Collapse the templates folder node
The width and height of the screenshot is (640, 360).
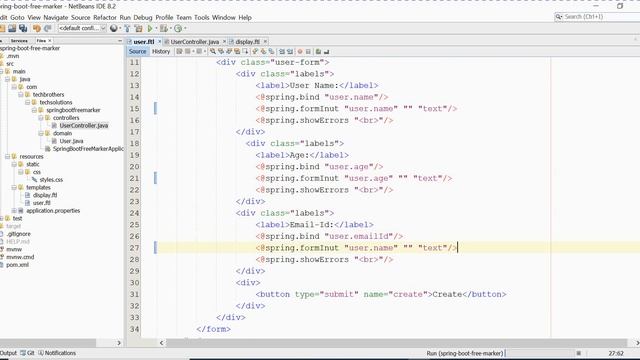pyautogui.click(x=14, y=188)
